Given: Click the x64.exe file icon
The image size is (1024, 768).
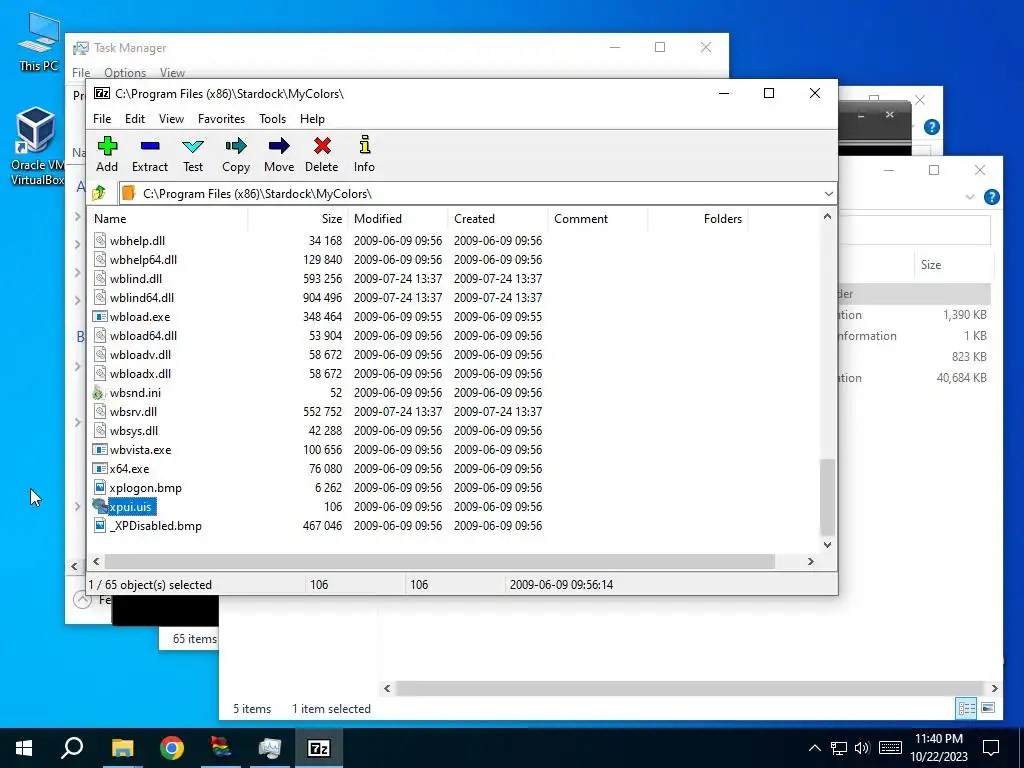Looking at the screenshot, I should (x=99, y=468).
